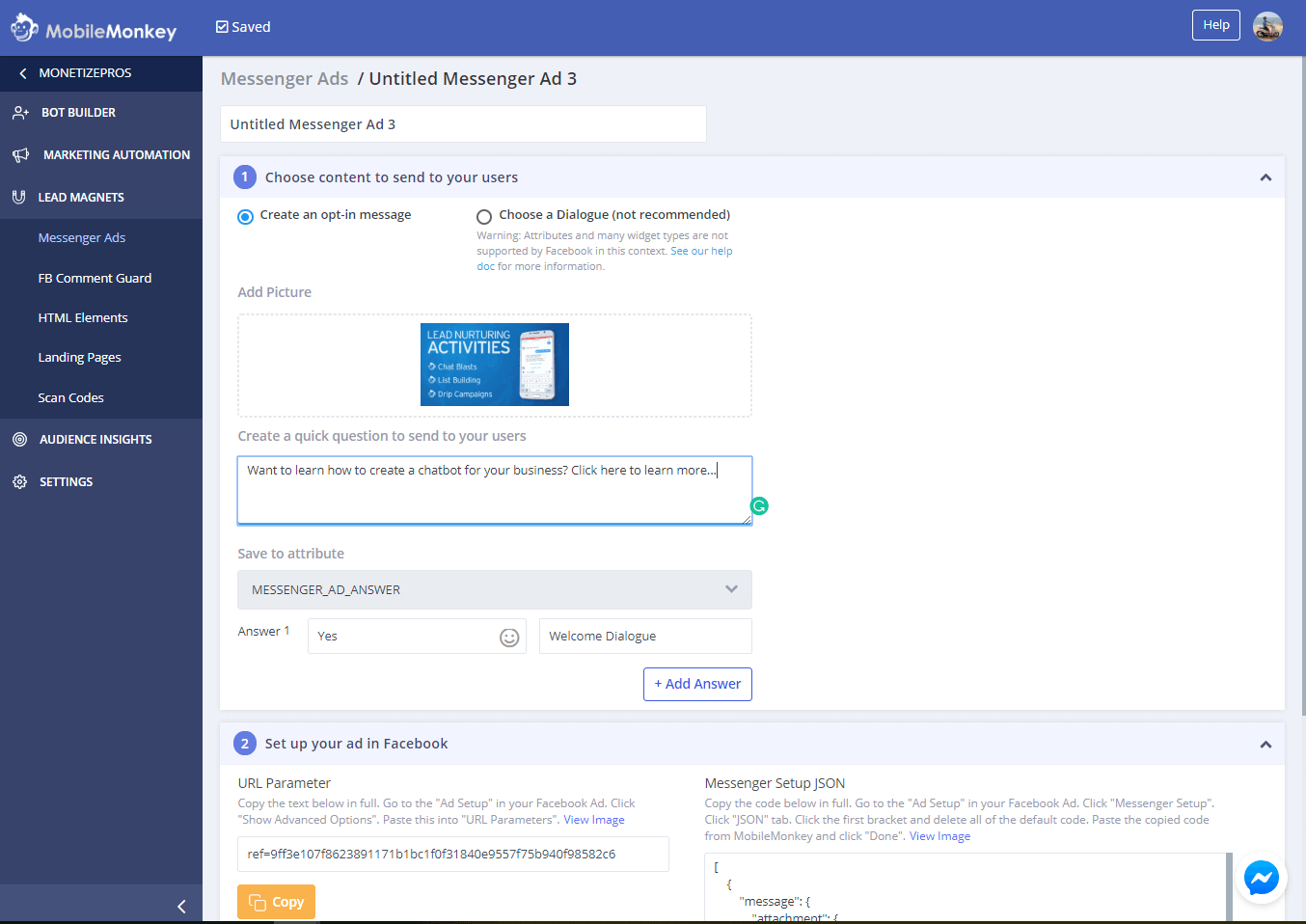Screen dimensions: 1306x924
Task: Click the back arrow next to MONETIZEPROS
Action: click(22, 73)
